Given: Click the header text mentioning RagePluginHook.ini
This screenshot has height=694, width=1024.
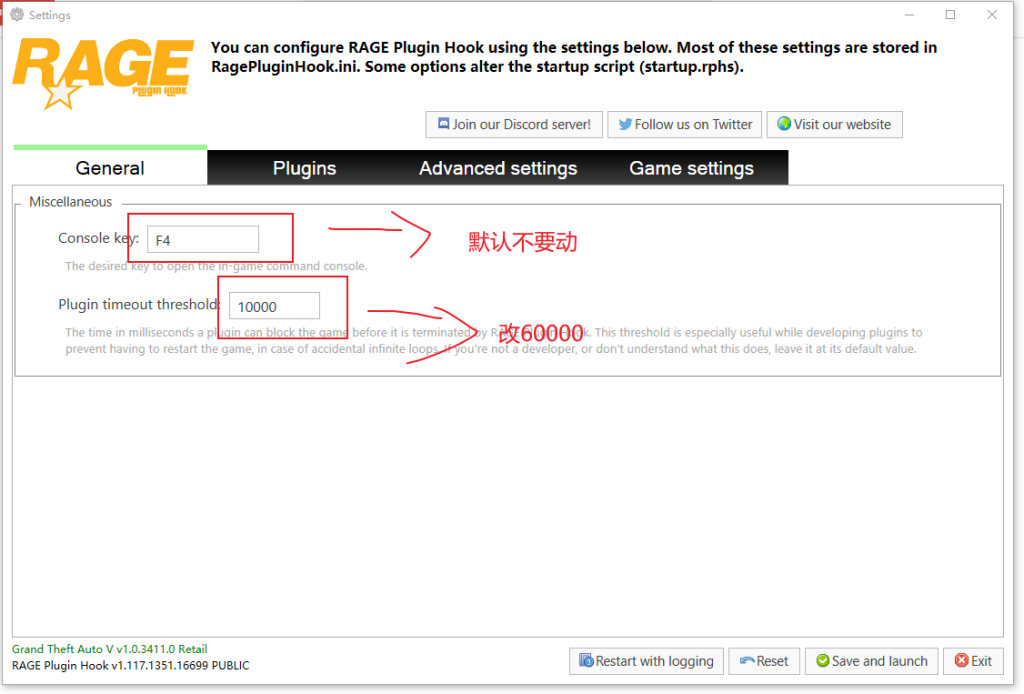Looking at the screenshot, I should click(574, 57).
